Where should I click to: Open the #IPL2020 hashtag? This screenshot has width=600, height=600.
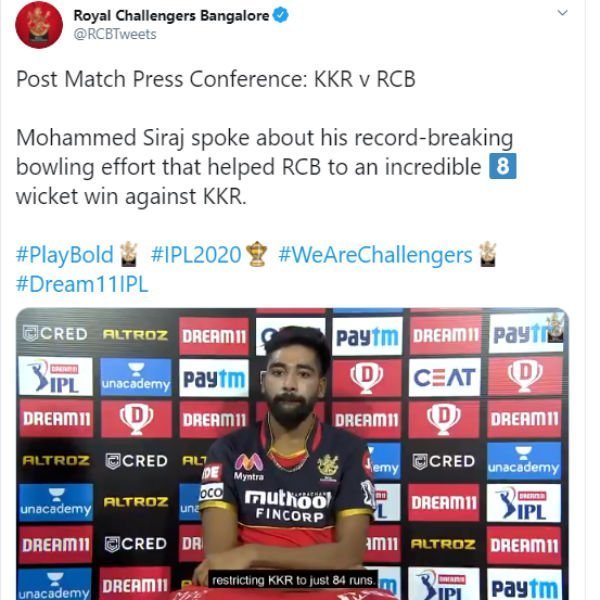coord(196,254)
